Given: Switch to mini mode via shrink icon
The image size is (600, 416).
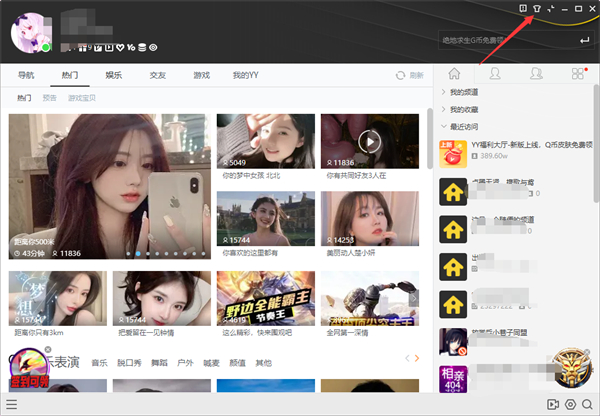Looking at the screenshot, I should point(549,9).
